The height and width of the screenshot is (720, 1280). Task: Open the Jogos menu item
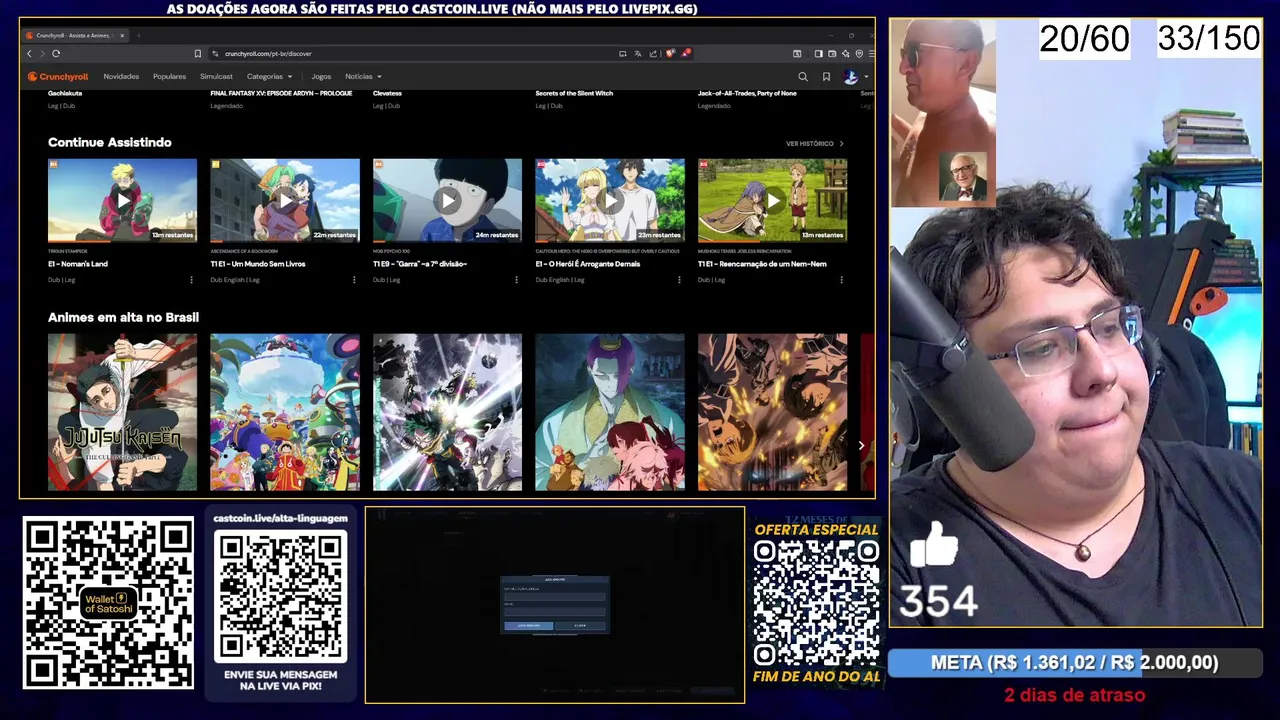click(321, 76)
